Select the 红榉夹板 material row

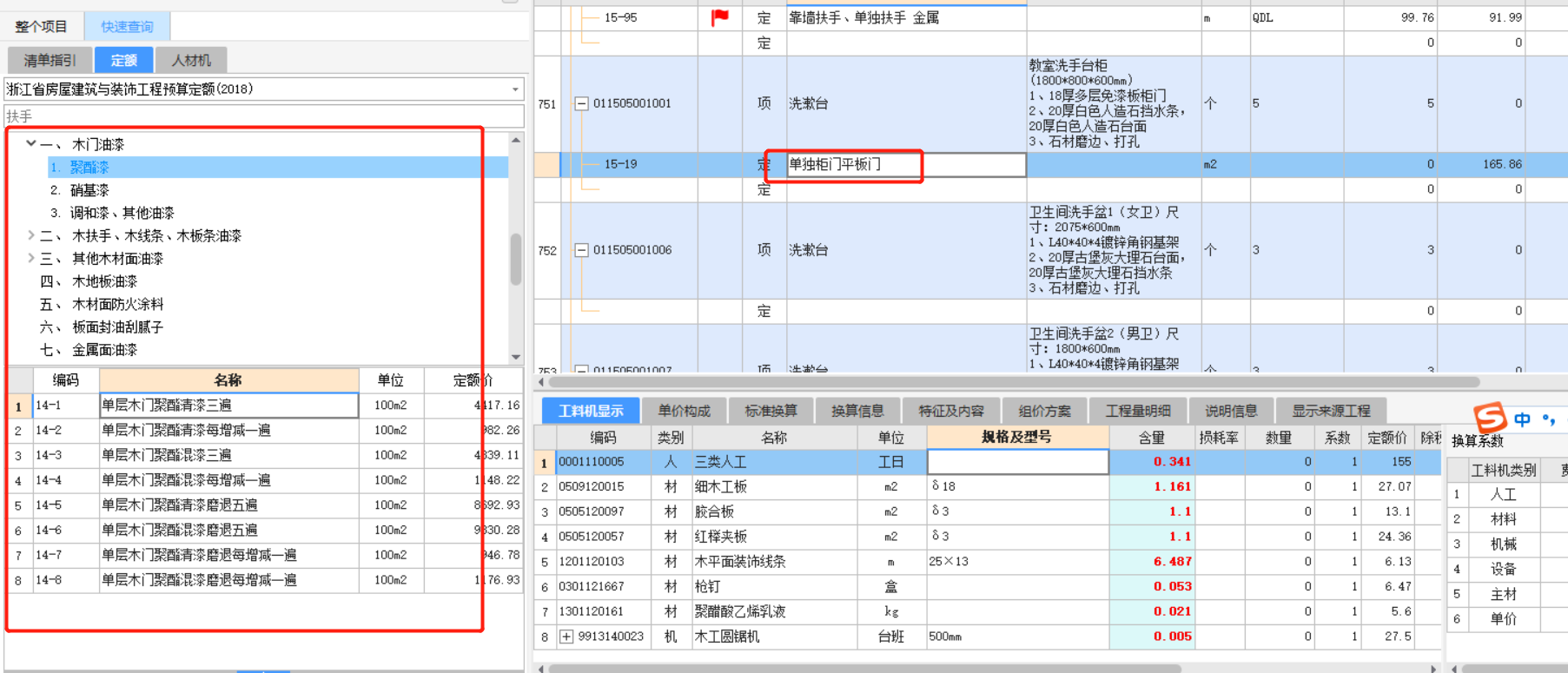pyautogui.click(x=986, y=537)
